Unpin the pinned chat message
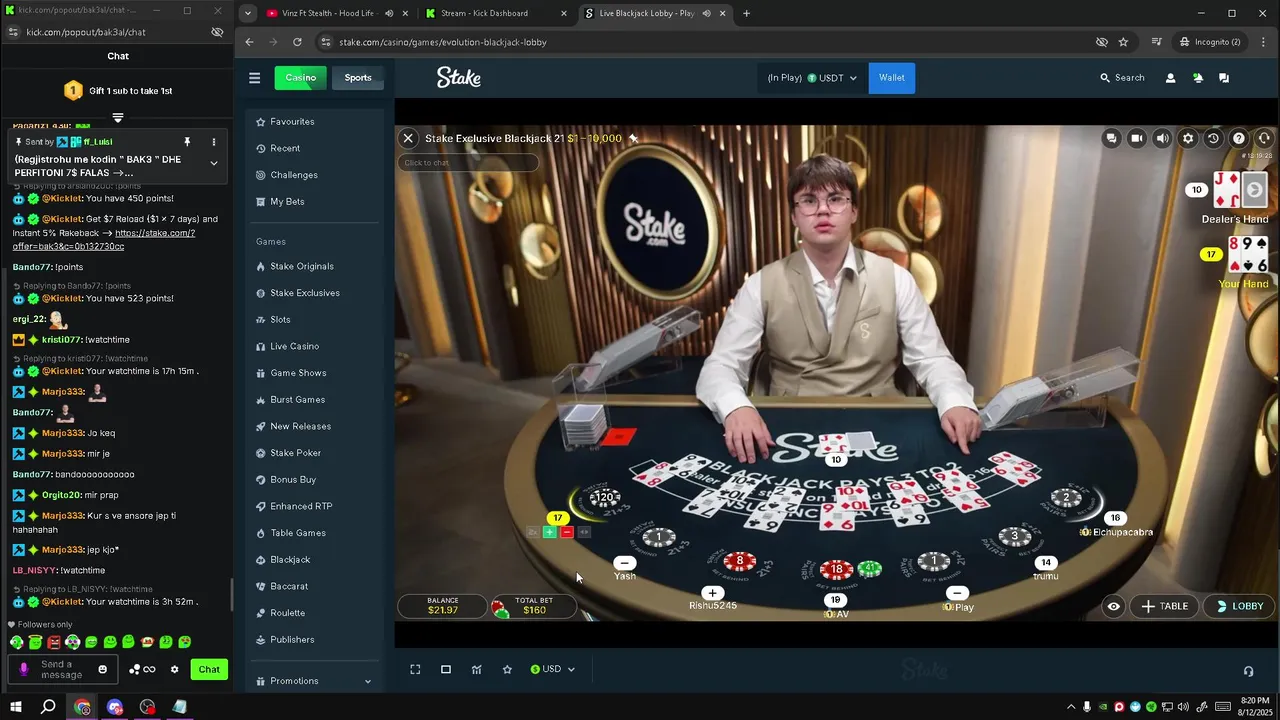This screenshot has width=1280, height=720. pos(187,142)
